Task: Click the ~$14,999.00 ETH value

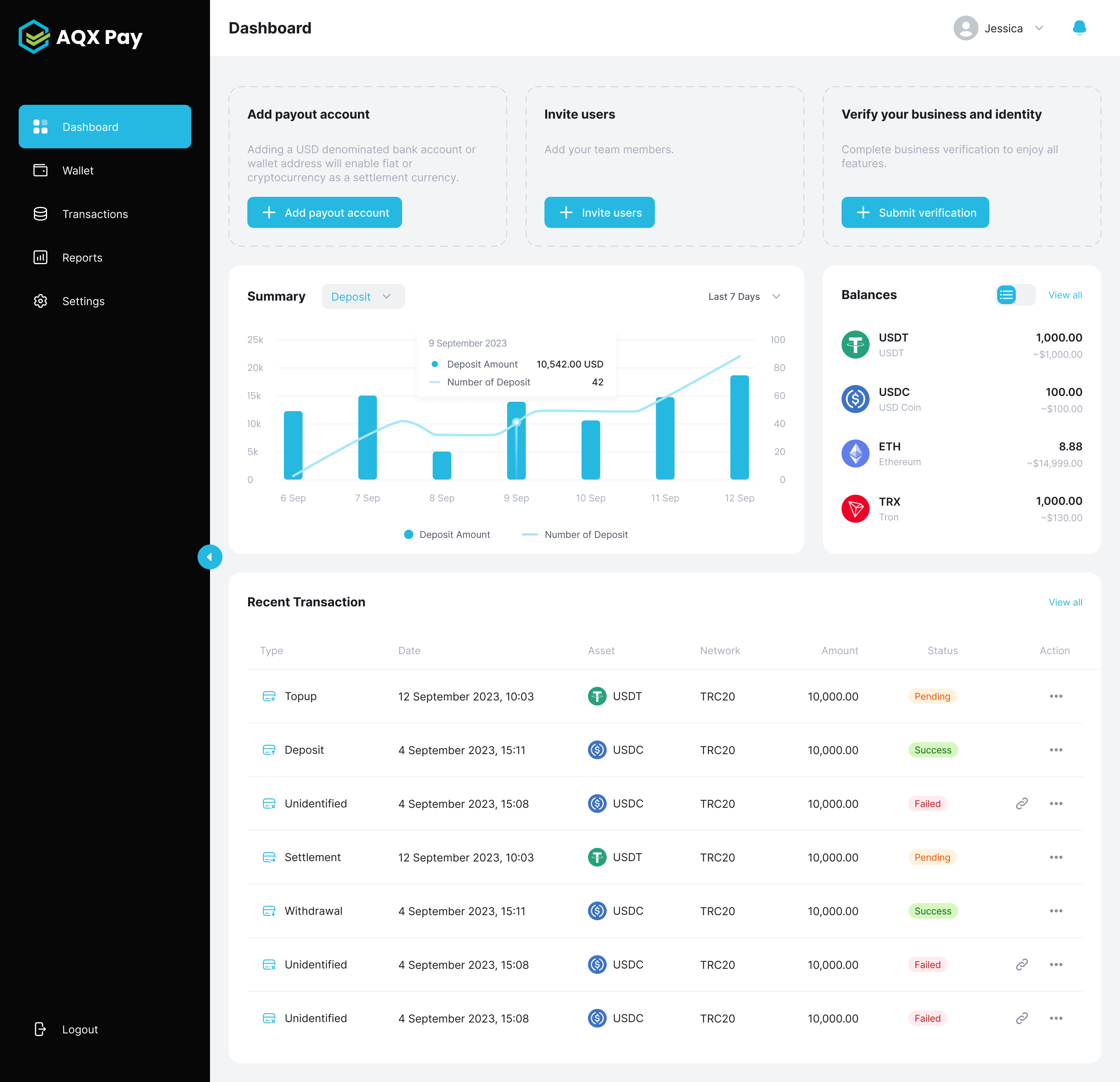Action: pos(1054,463)
